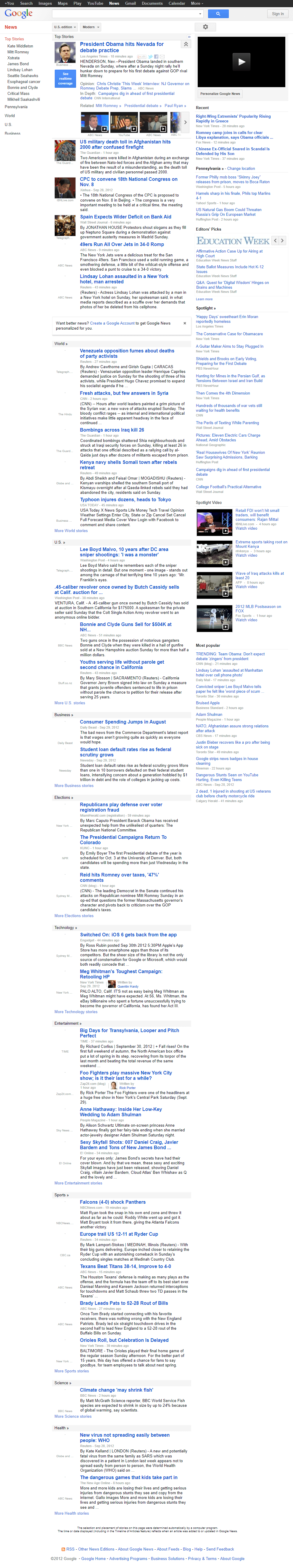Viewport: 293px width, 1568px height.
Task: Open Documents in the top navigation bar
Action: coord(152,3)
